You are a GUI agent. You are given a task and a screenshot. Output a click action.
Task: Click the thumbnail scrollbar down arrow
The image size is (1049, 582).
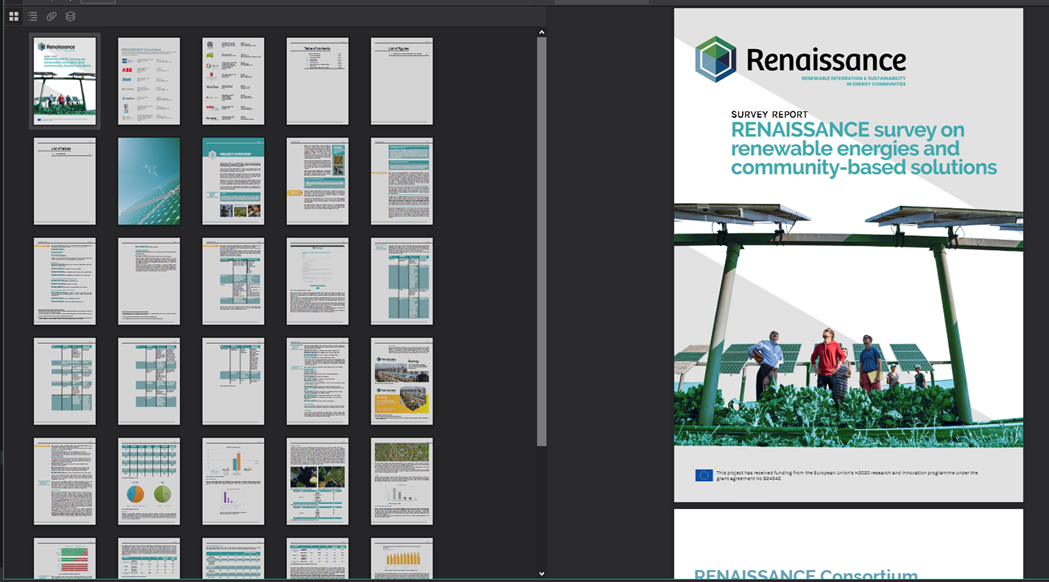(541, 573)
